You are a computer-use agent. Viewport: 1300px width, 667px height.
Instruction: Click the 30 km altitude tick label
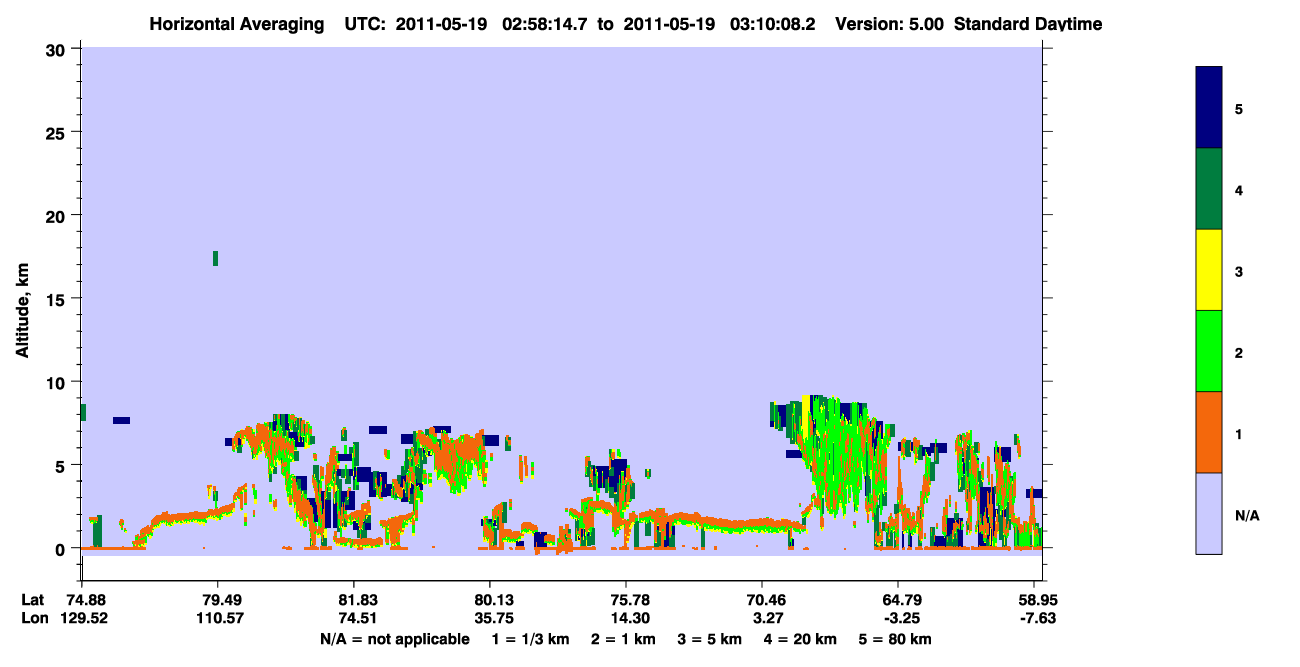(x=59, y=49)
